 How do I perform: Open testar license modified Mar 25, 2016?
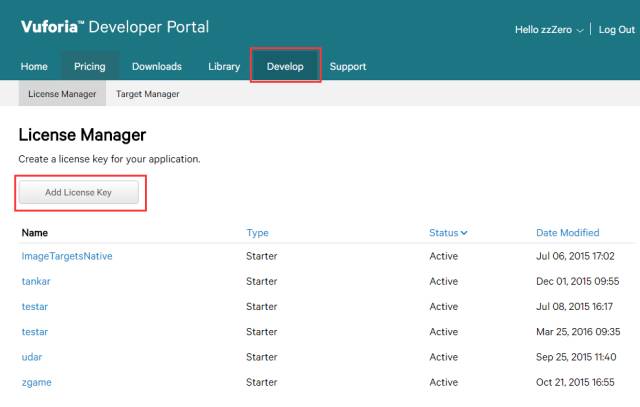(x=35, y=332)
